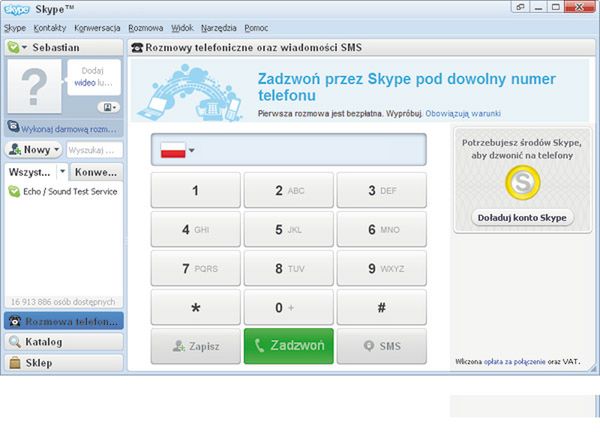The height and width of the screenshot is (440, 600).
Task: Tap the asterisk key on keypad
Action: (x=196, y=307)
